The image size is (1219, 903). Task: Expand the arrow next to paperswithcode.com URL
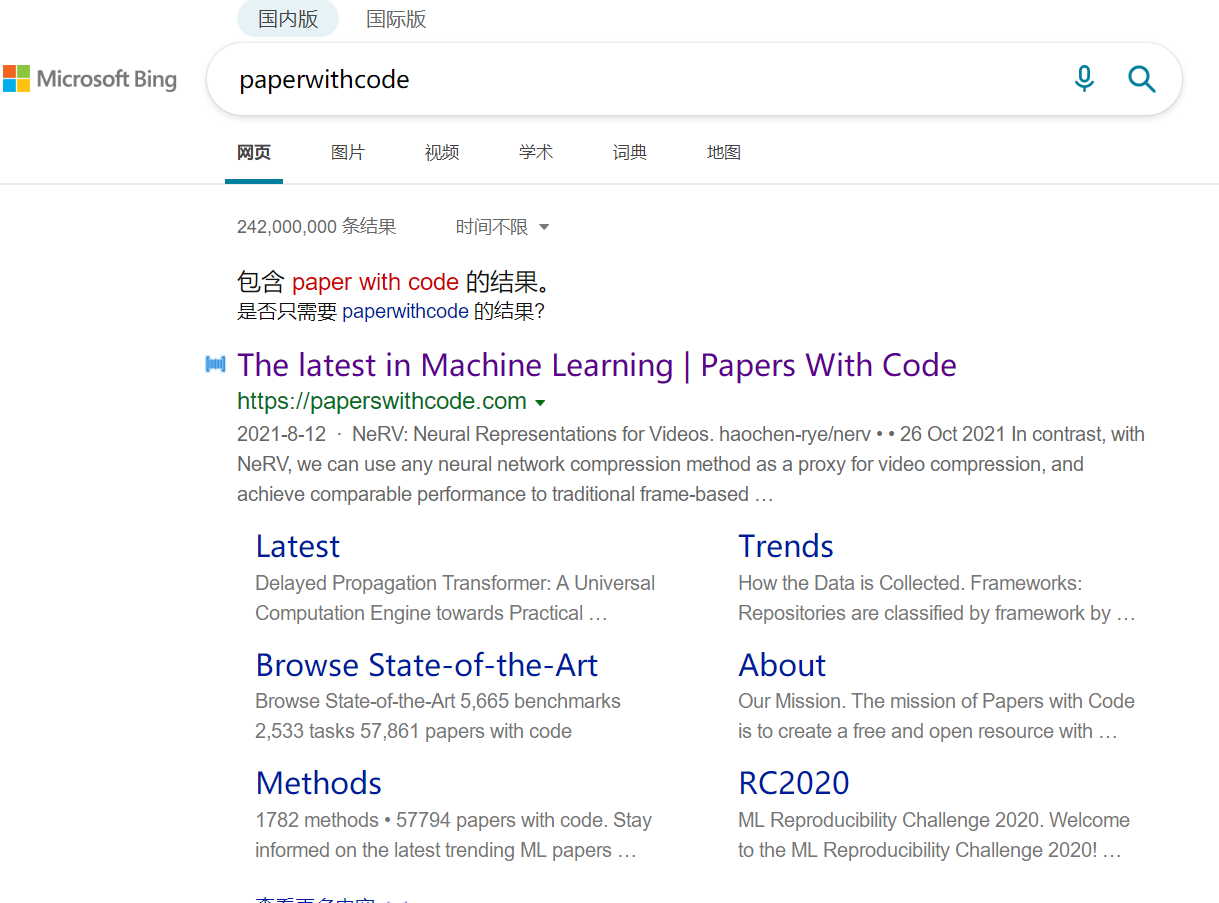point(540,403)
